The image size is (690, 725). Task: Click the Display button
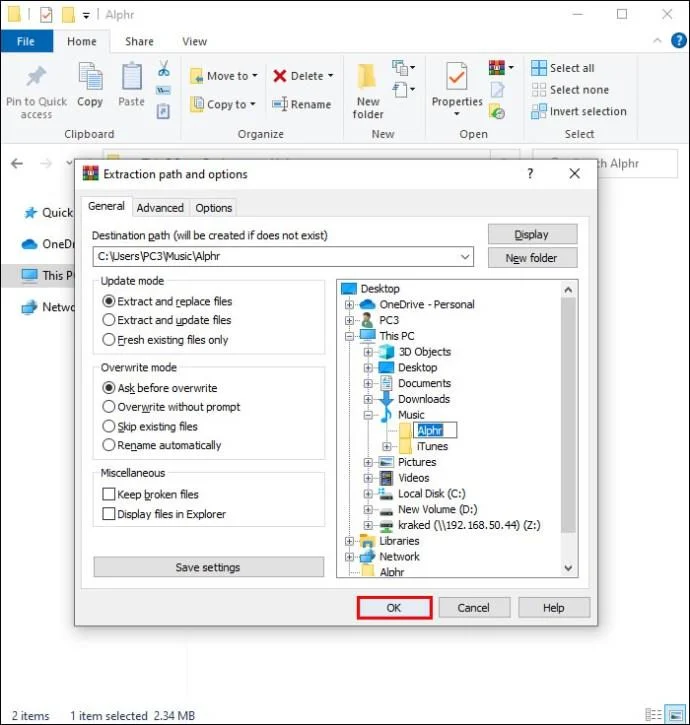(532, 234)
